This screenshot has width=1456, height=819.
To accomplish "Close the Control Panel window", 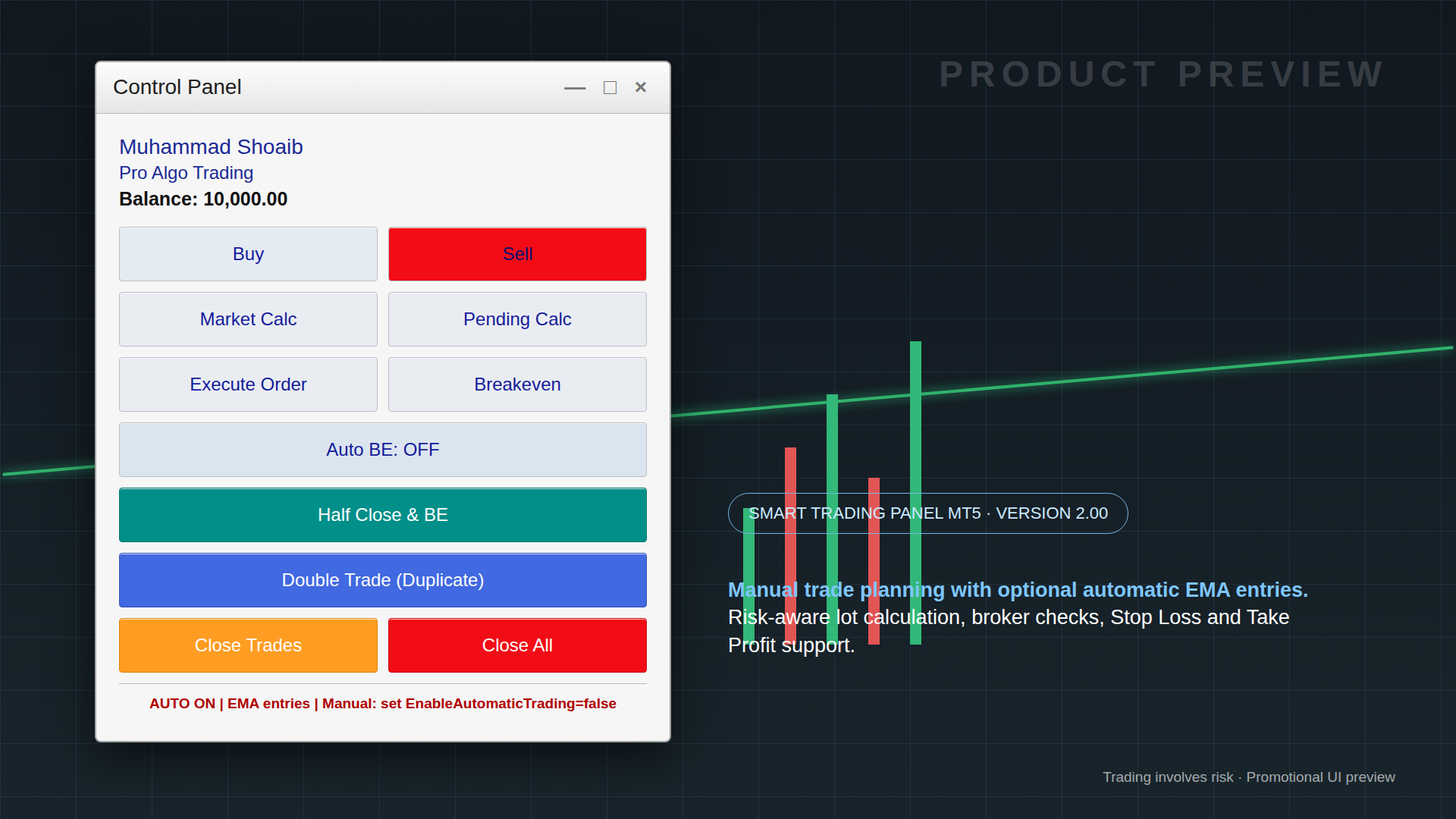I will (641, 87).
